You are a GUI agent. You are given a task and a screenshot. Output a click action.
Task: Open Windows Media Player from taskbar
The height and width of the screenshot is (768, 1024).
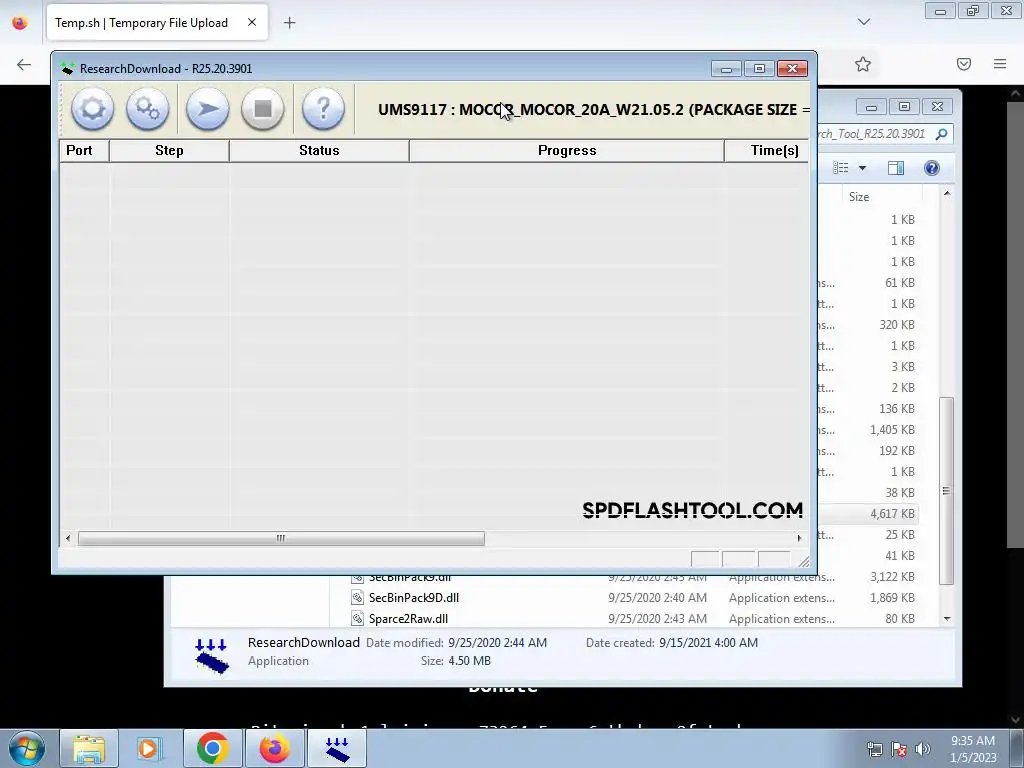click(148, 748)
